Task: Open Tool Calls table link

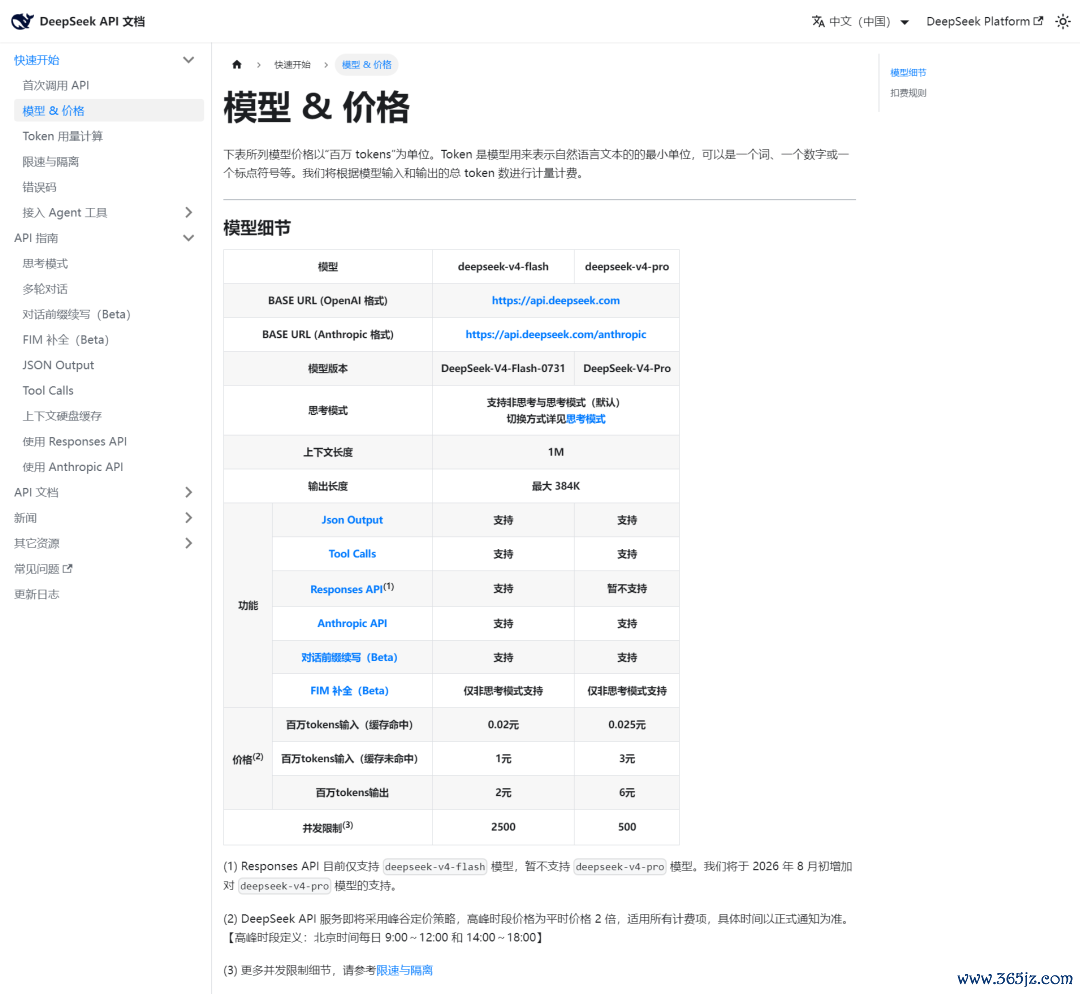Action: tap(352, 554)
